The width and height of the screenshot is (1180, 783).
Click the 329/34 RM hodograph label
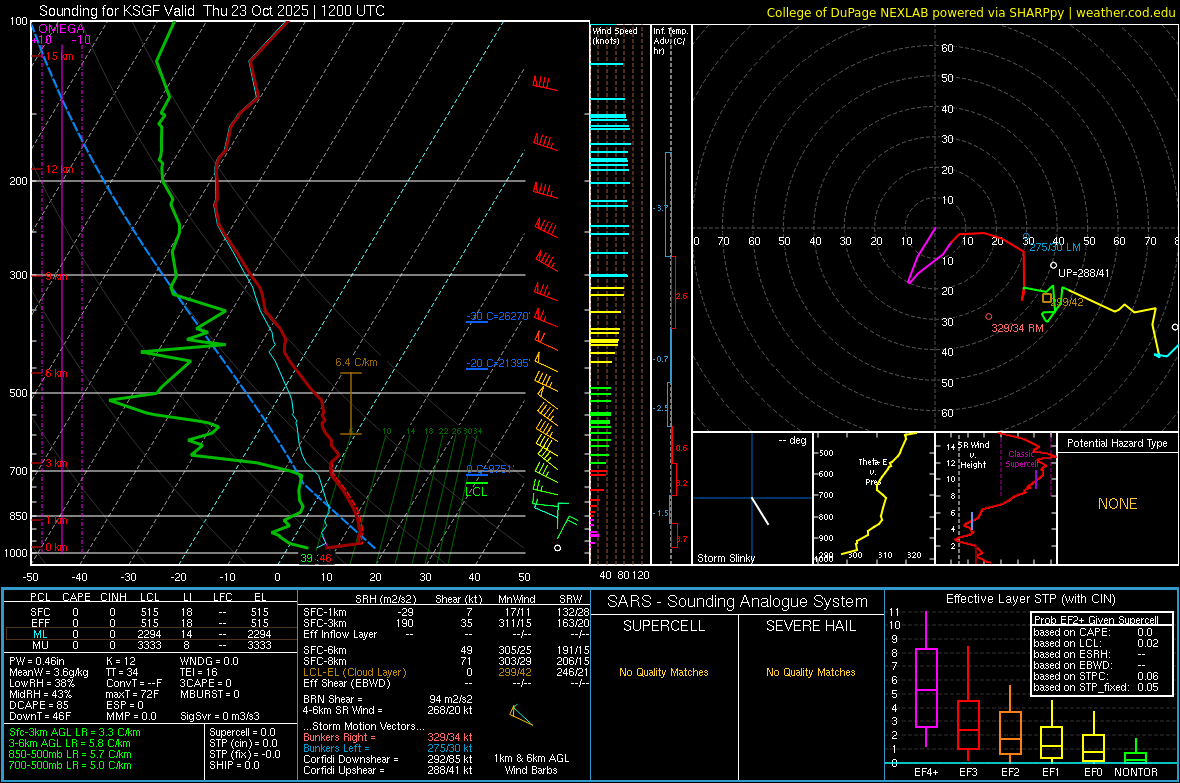tap(1017, 328)
